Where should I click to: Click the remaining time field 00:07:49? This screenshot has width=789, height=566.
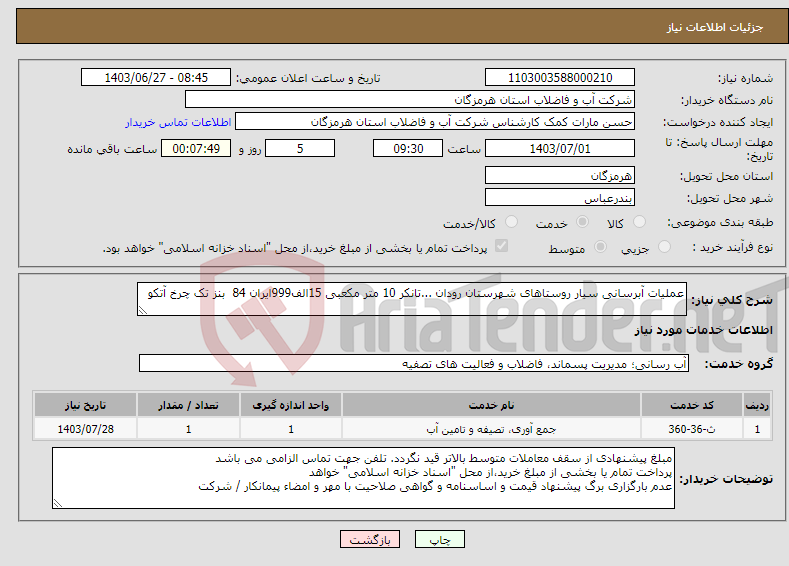click(196, 148)
